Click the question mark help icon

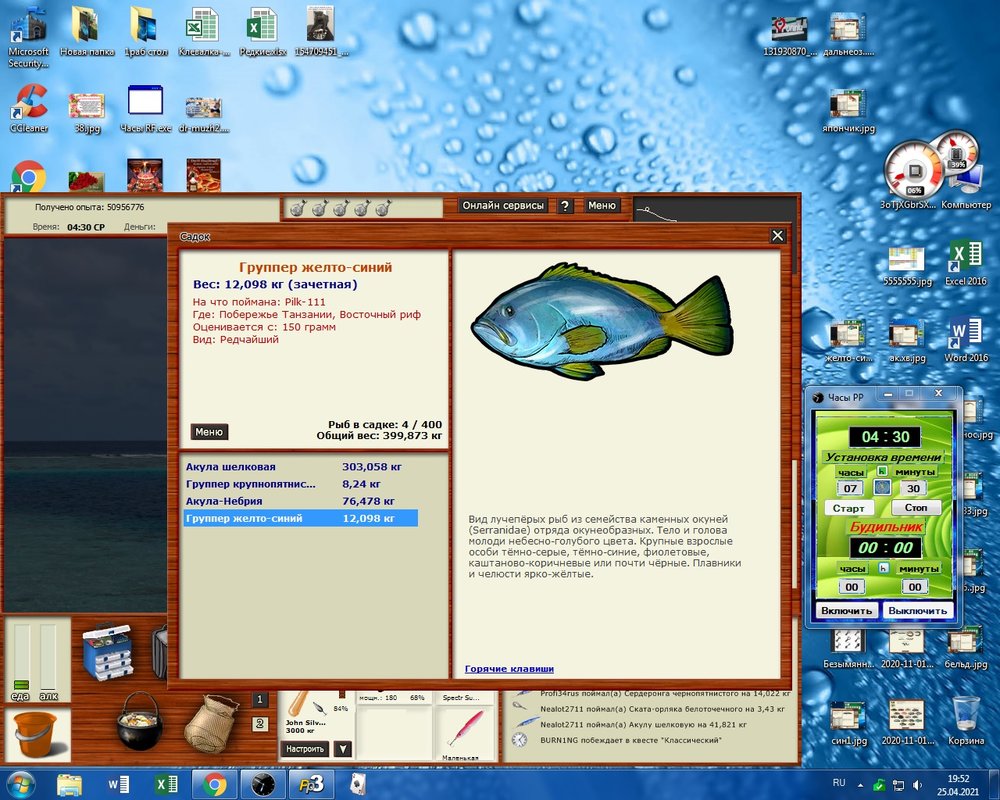click(565, 205)
